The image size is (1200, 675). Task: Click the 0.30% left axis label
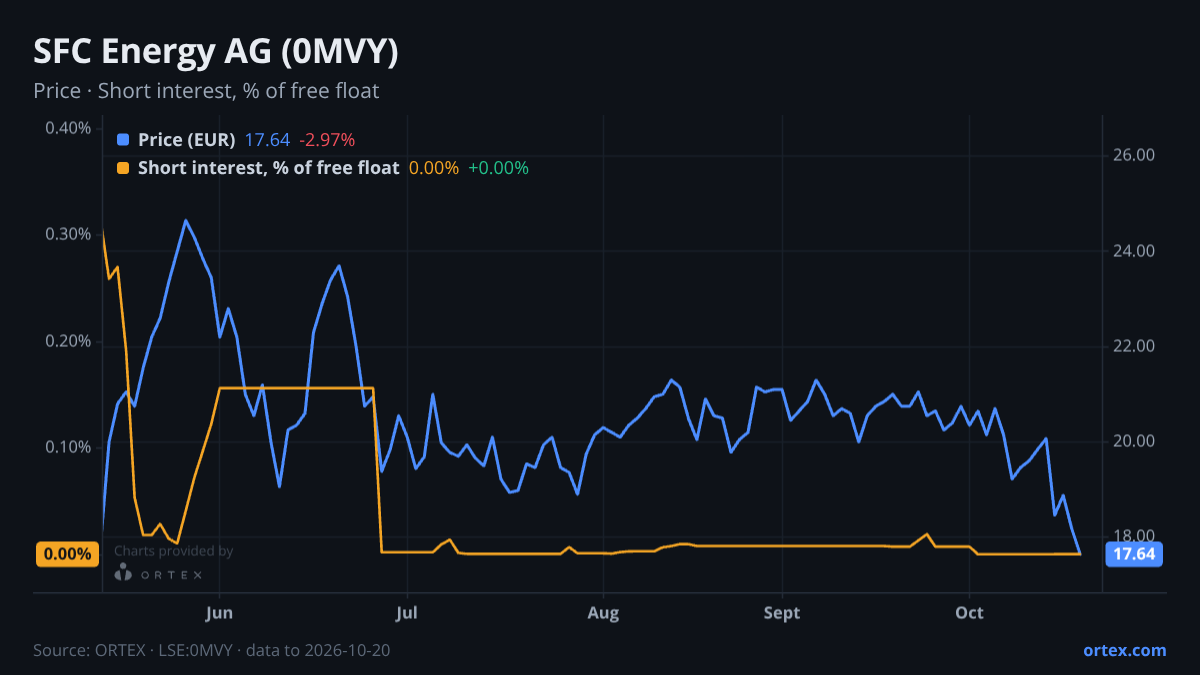68,234
